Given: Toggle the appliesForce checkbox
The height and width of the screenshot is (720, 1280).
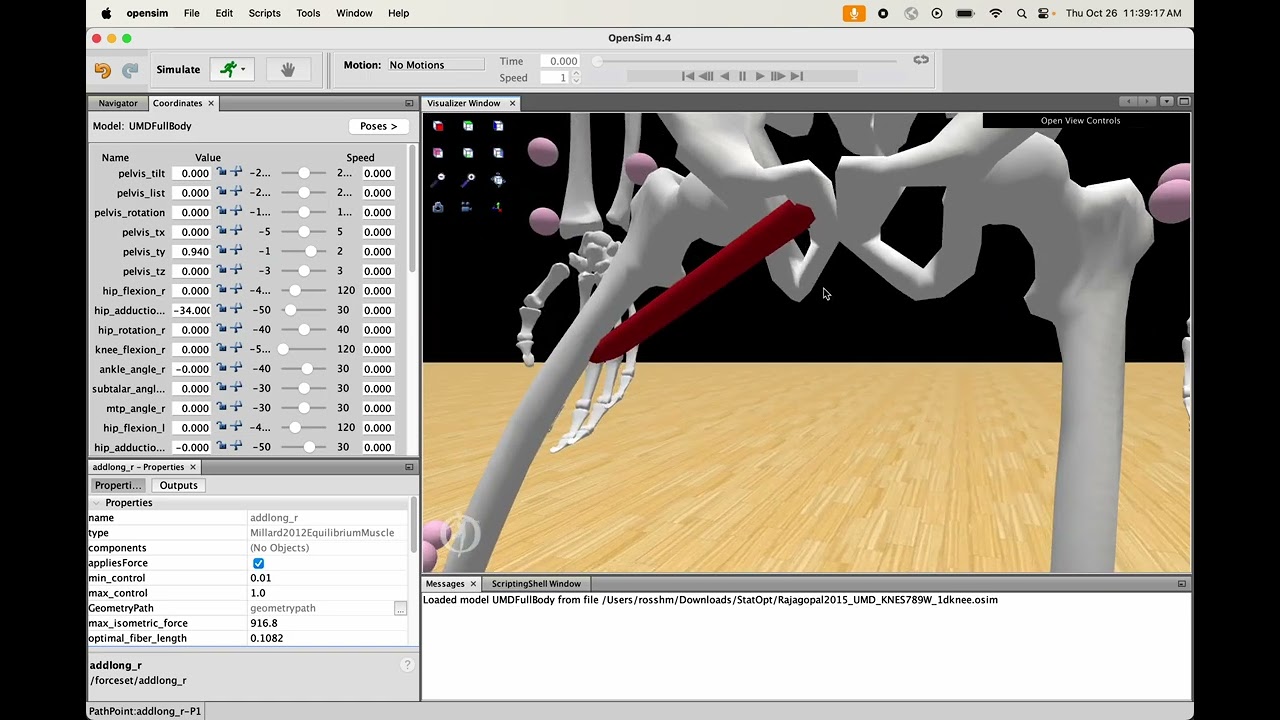Looking at the screenshot, I should [x=258, y=563].
